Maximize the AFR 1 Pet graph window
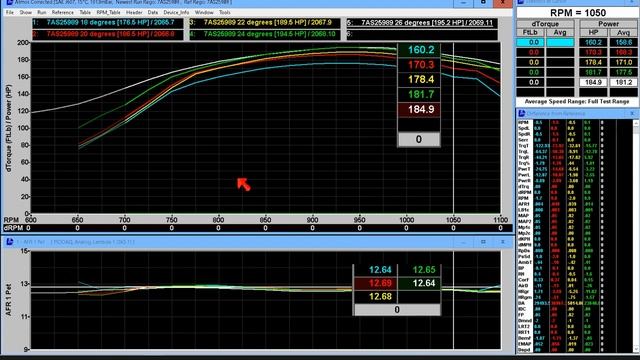Screen dimensions: 640x360 (483, 242)
